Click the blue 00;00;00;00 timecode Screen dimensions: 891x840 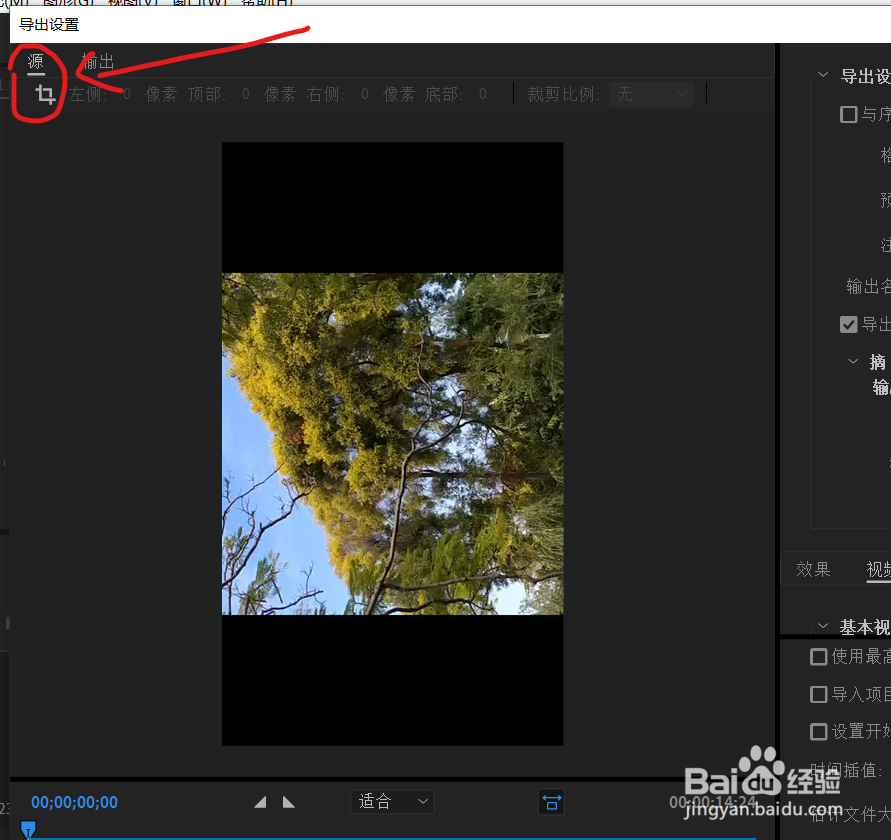(74, 802)
